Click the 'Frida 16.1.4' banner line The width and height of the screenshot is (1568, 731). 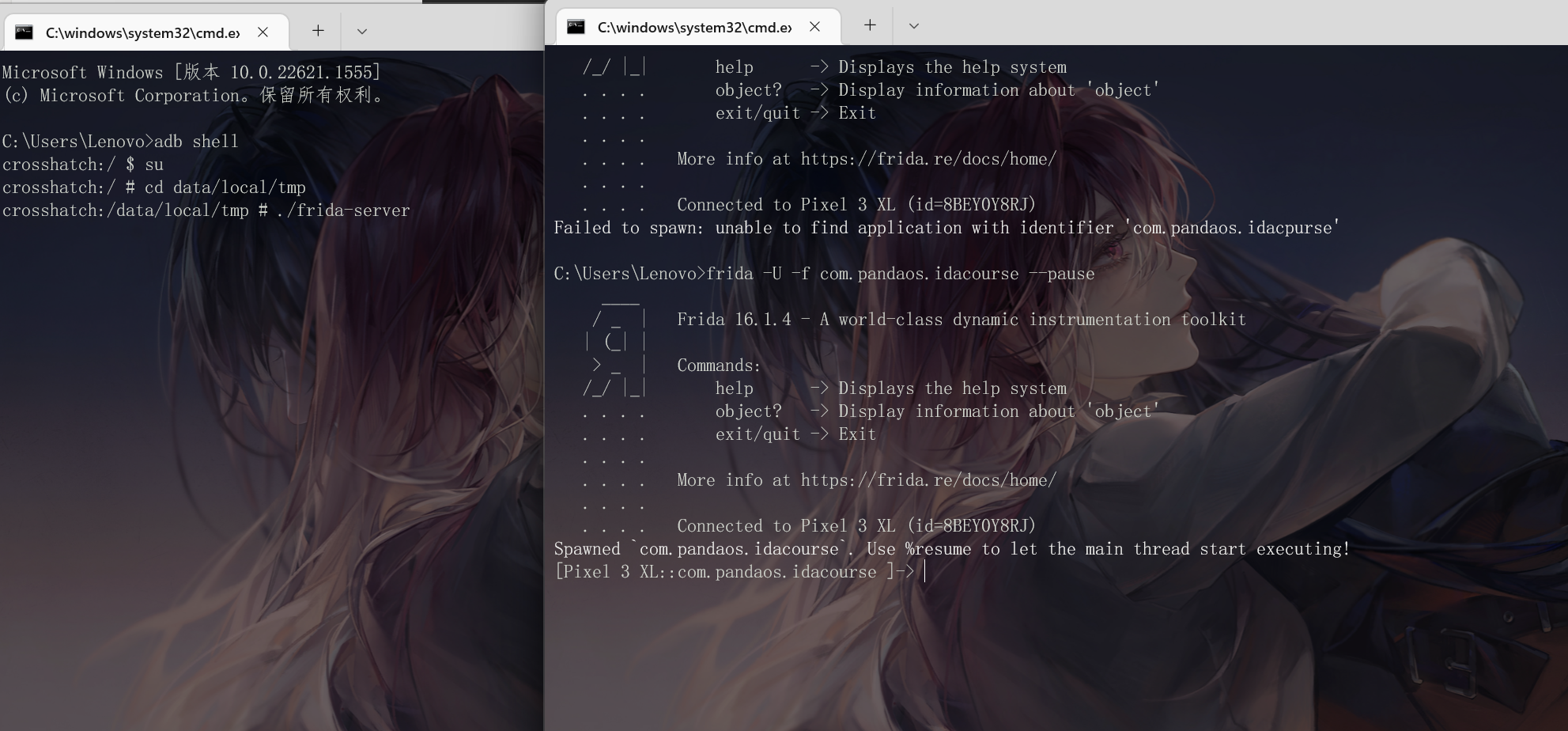click(x=962, y=320)
